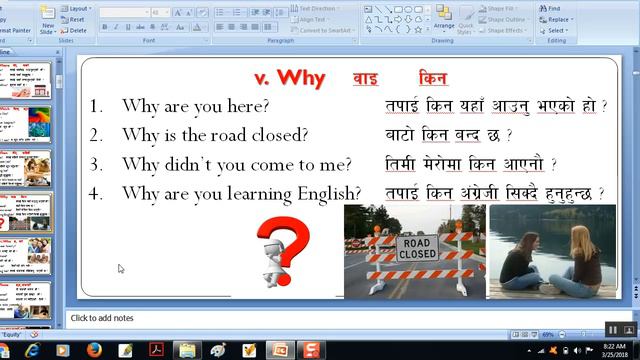The height and width of the screenshot is (360, 640).
Task: Increase list indent level
Action: point(267,13)
